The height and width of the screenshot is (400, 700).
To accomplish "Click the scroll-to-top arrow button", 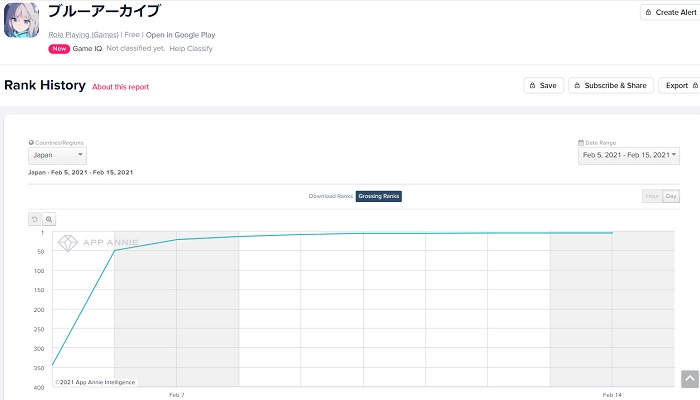I will coord(690,379).
